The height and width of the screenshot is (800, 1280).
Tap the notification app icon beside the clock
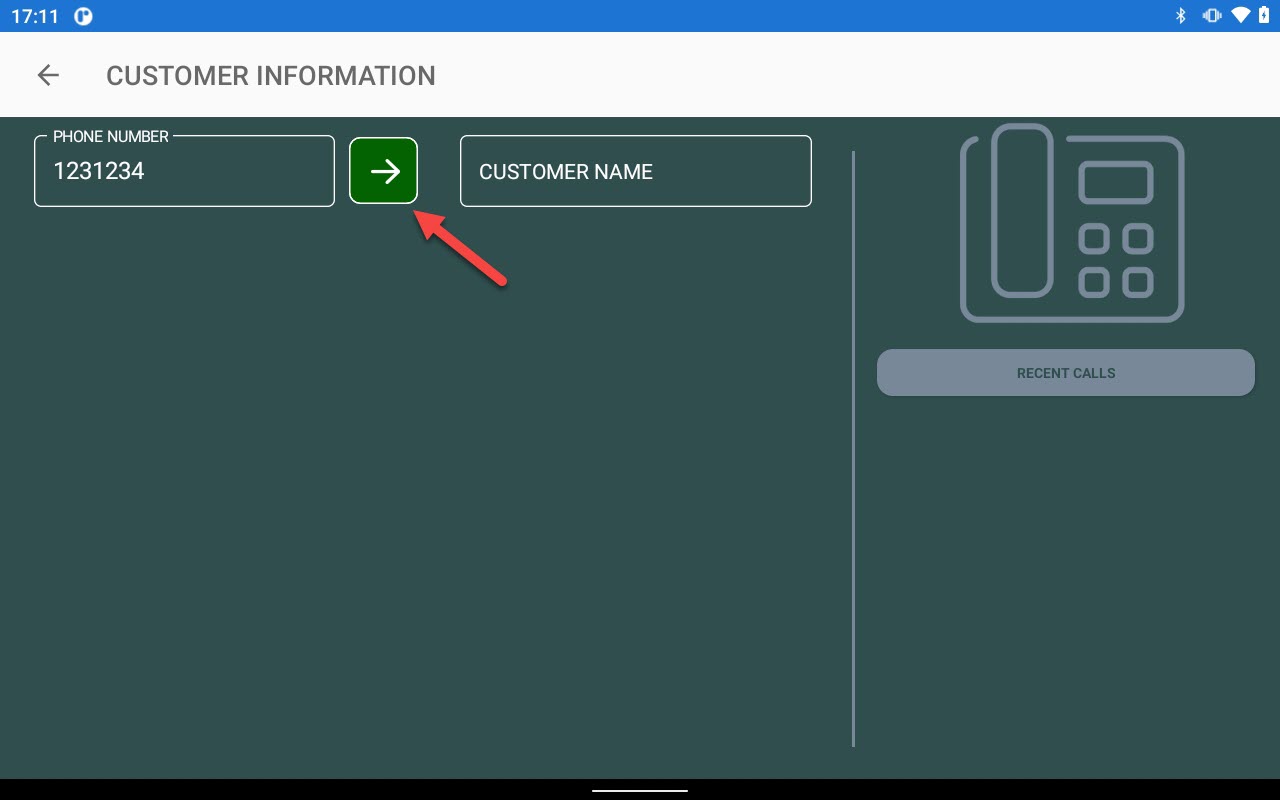pos(84,16)
